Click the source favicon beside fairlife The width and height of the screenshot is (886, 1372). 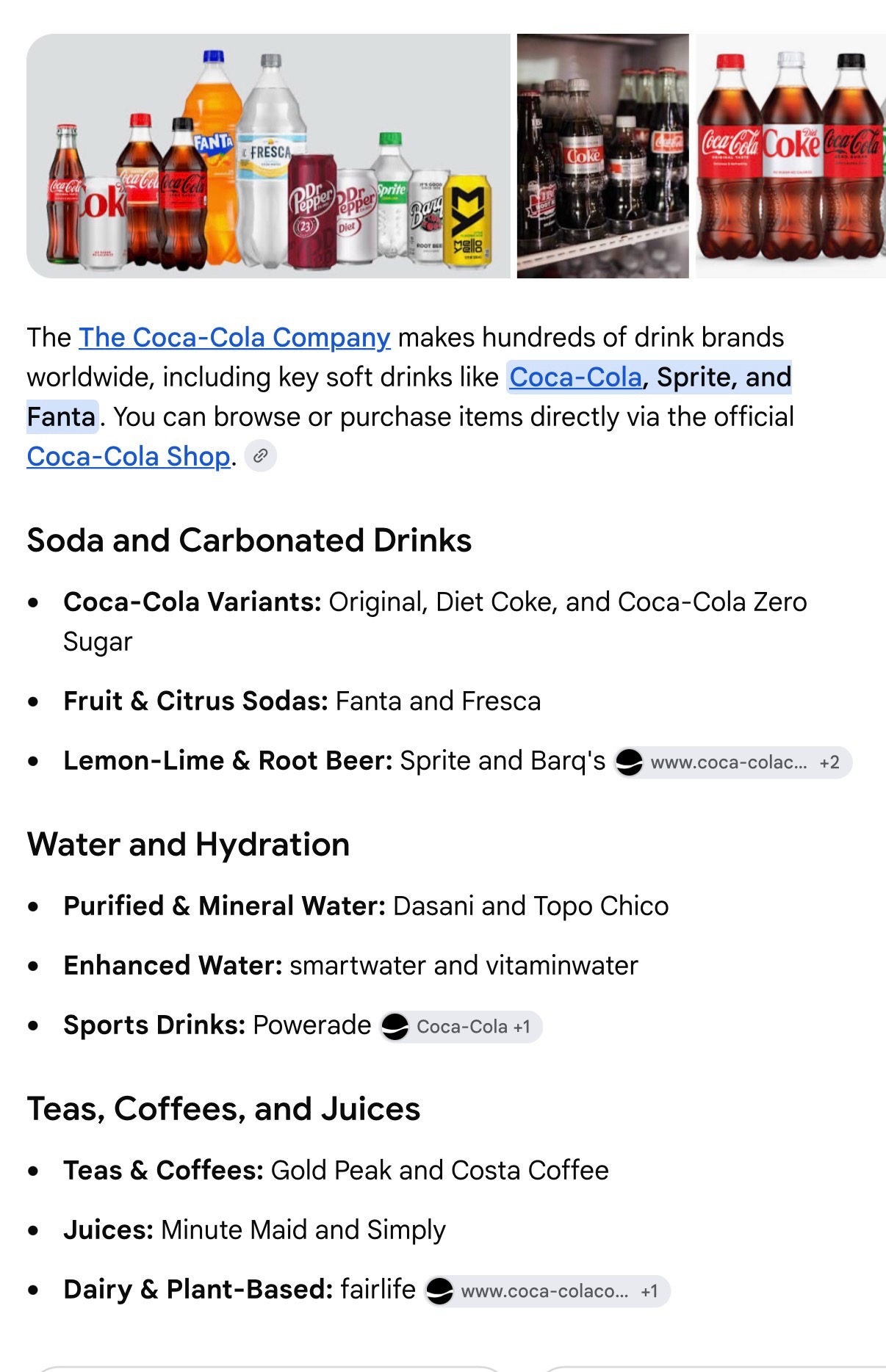(x=439, y=1291)
